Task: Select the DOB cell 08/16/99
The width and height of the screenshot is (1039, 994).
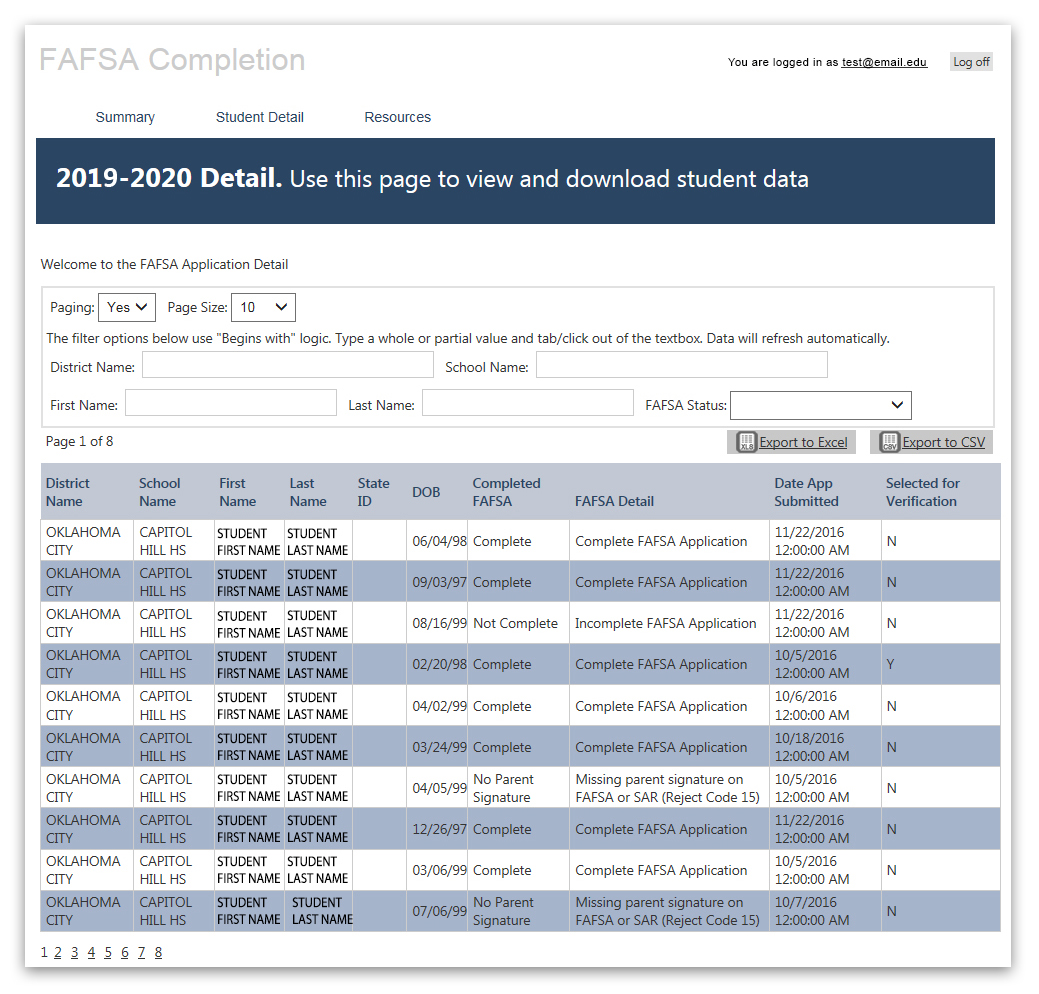Action: click(439, 624)
